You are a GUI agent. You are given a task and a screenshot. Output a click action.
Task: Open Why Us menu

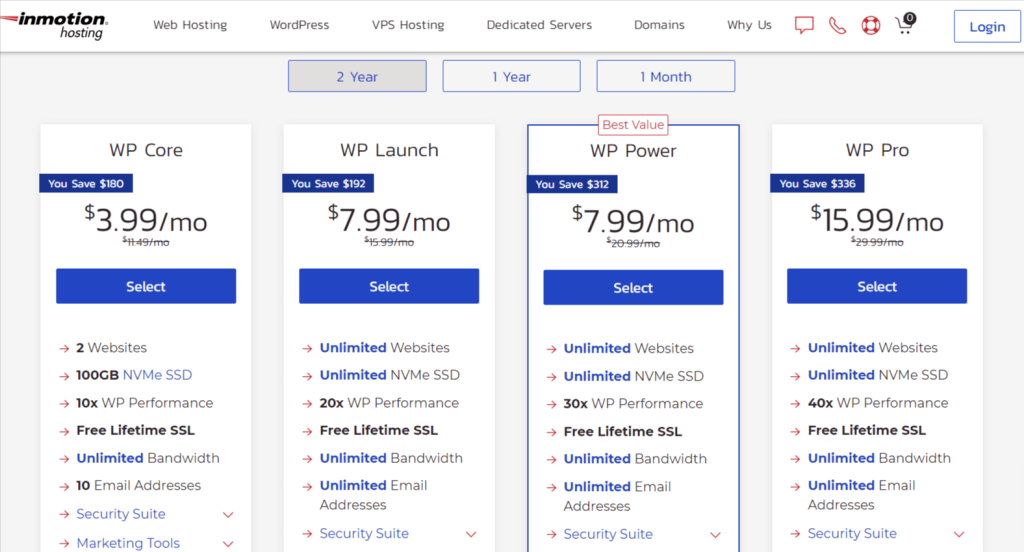[x=749, y=25]
